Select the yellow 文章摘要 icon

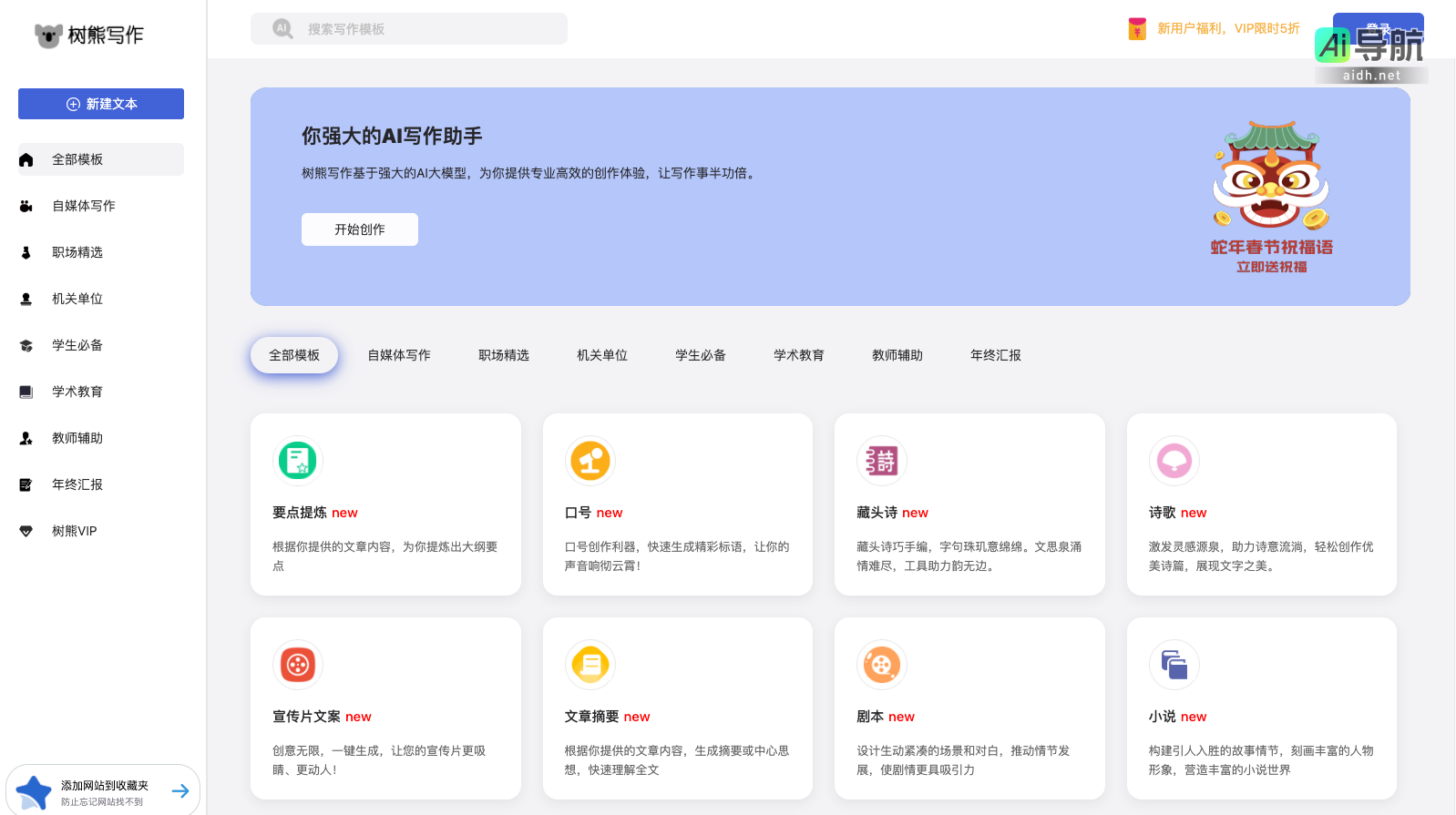tap(590, 665)
